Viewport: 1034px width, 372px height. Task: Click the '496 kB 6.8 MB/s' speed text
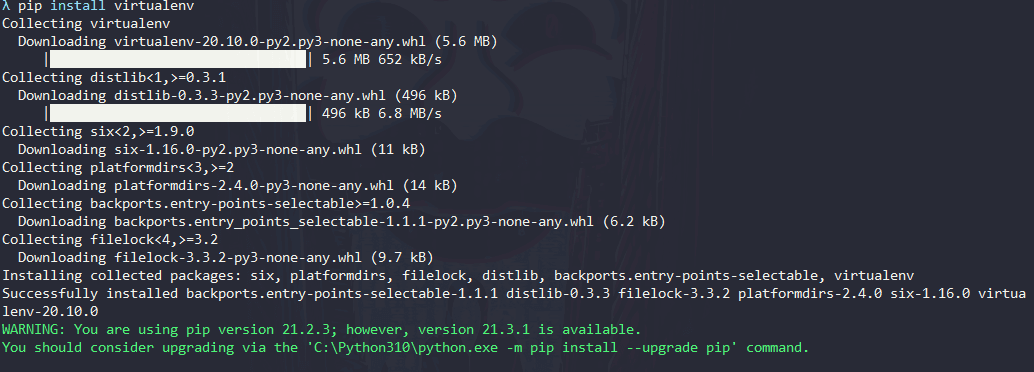coord(382,113)
